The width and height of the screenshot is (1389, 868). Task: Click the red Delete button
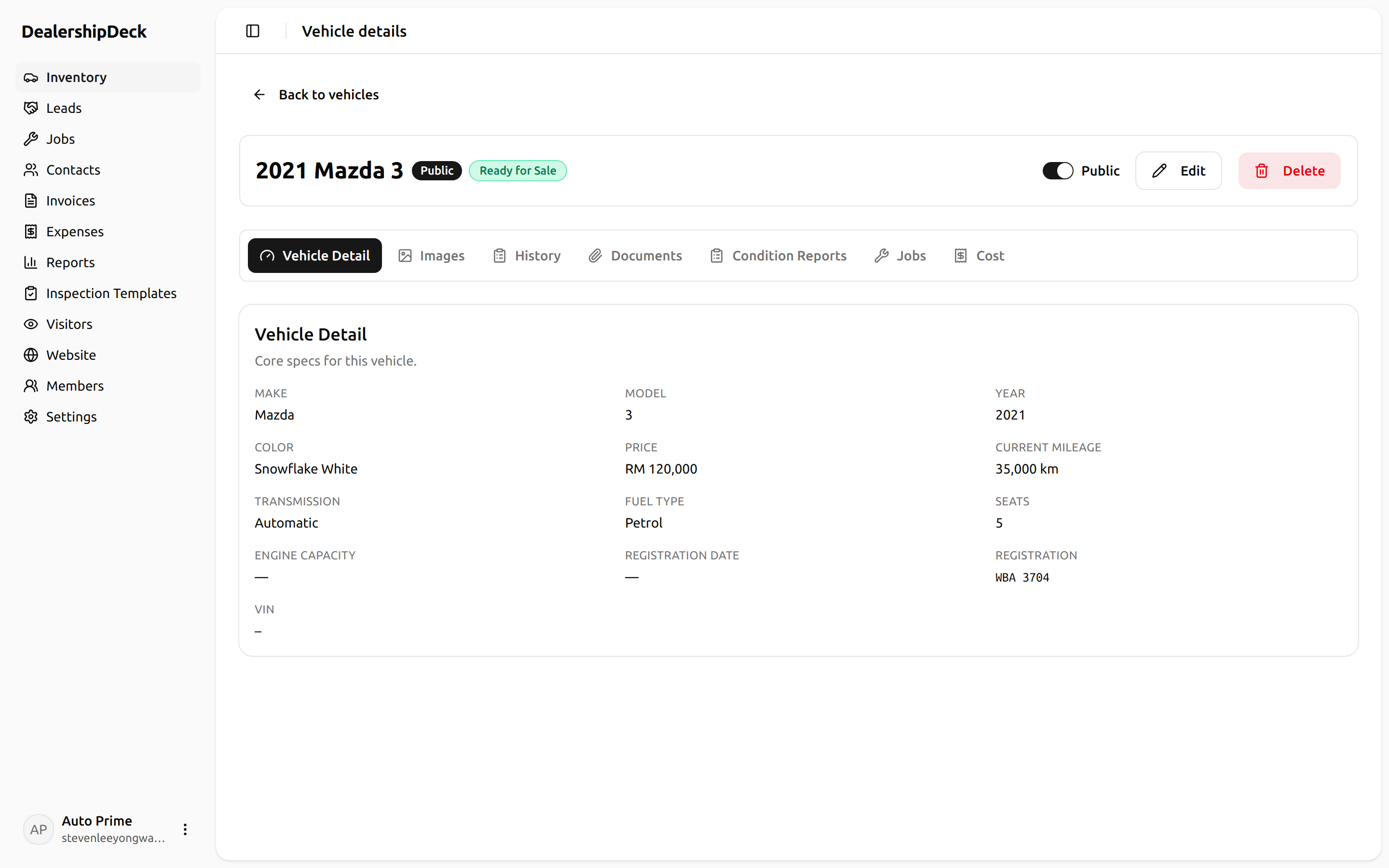pyautogui.click(x=1289, y=171)
